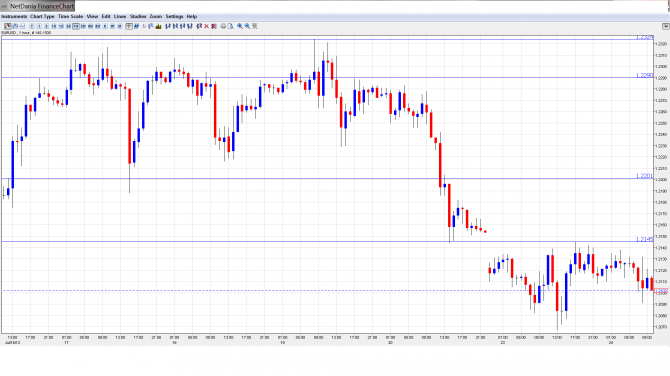
Task: Click the gray icon after zoom out
Action: (x=255, y=26)
